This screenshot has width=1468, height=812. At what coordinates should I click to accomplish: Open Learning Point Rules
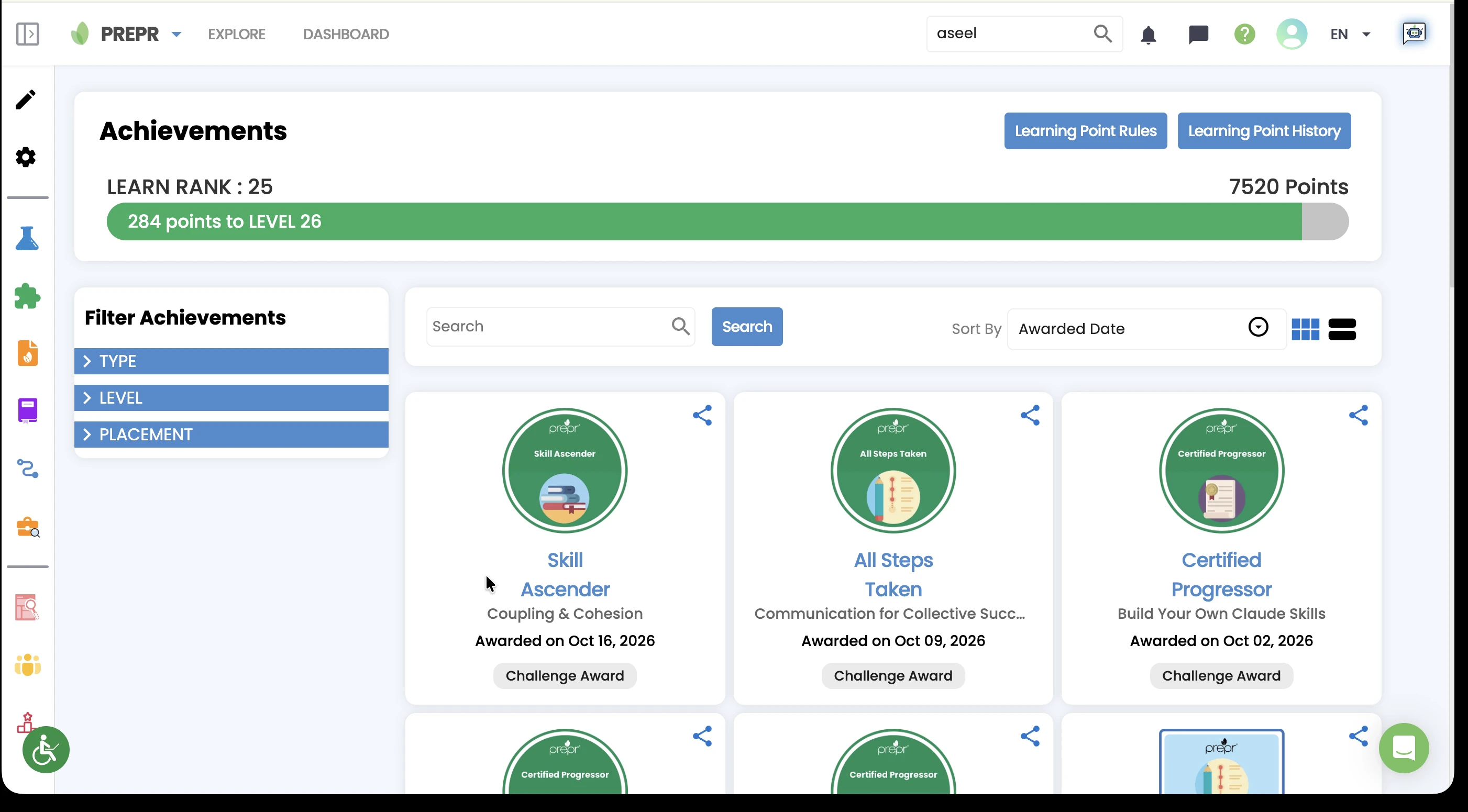tap(1085, 131)
